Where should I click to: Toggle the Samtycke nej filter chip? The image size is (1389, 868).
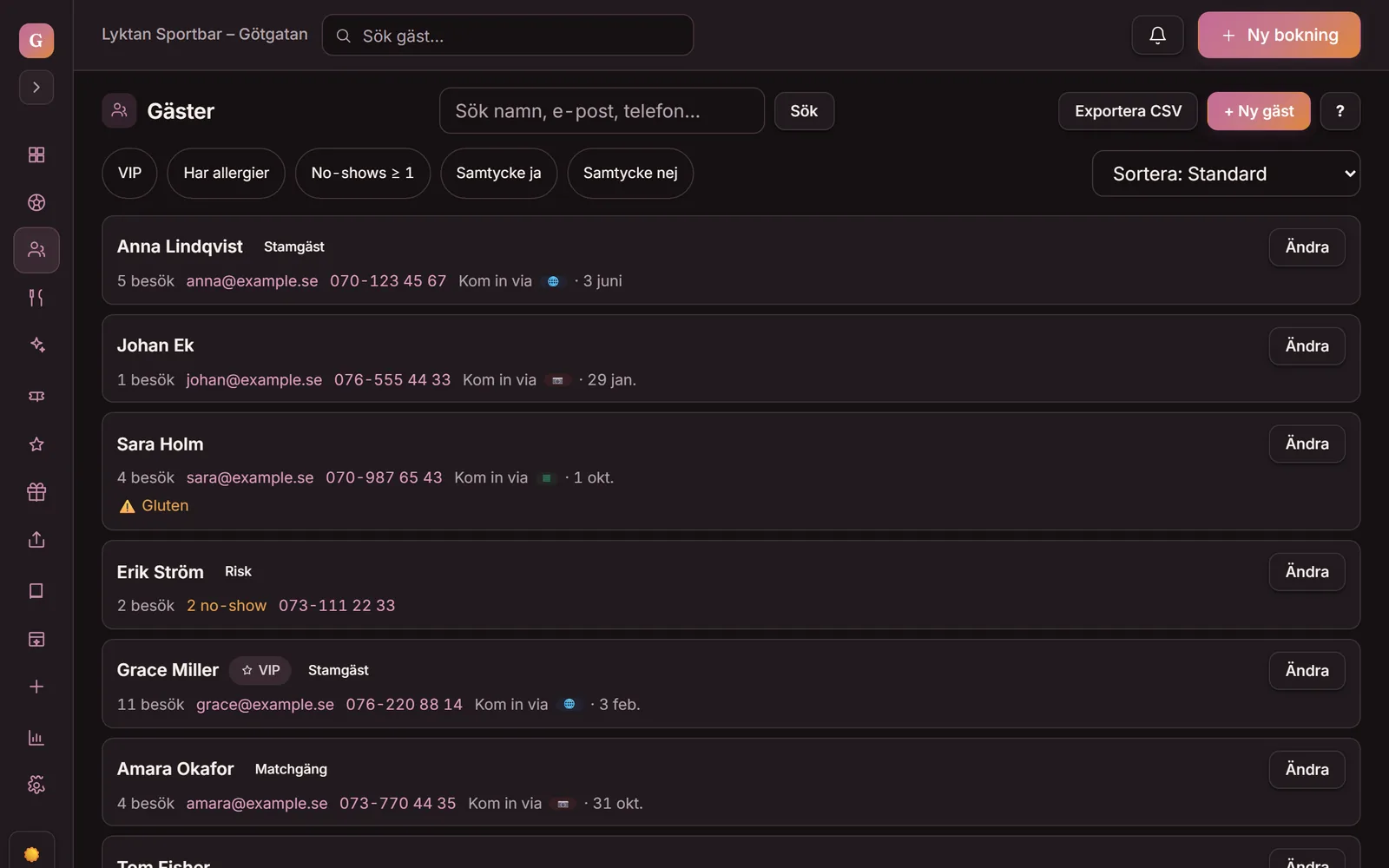[x=630, y=173]
